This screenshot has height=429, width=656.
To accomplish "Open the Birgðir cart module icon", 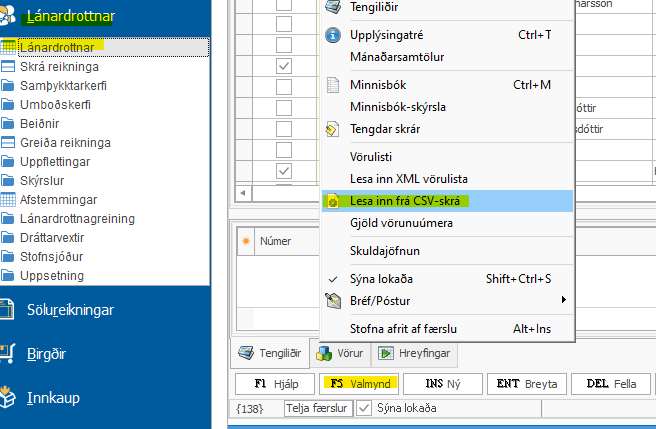I will pyautogui.click(x=11, y=353).
